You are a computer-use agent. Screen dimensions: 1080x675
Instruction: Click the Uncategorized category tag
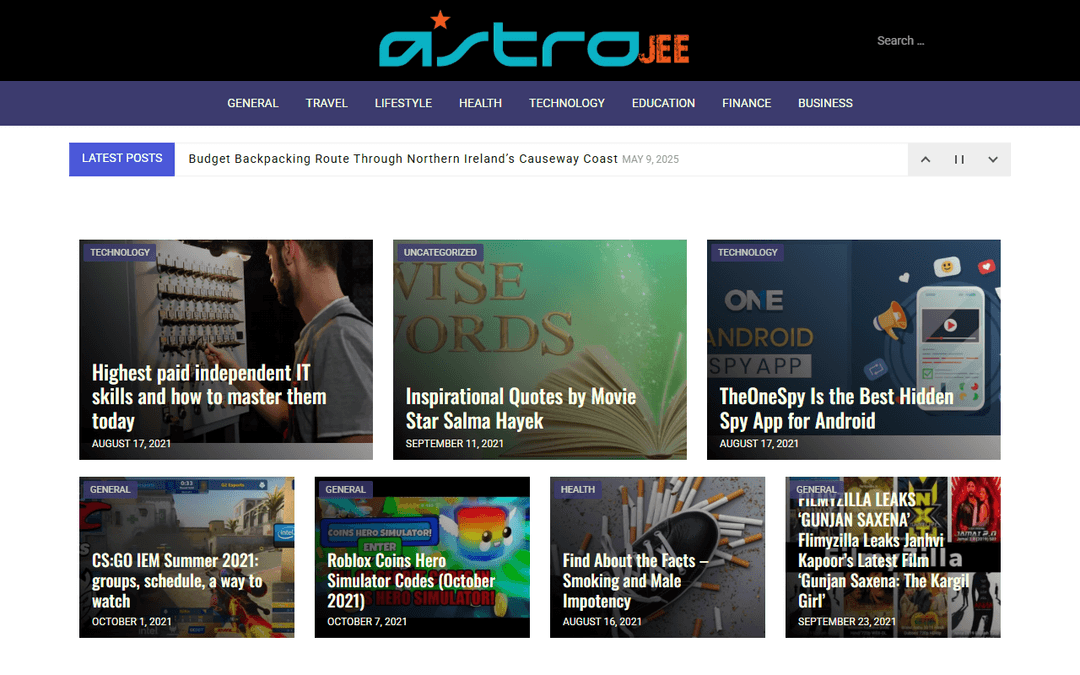[440, 252]
